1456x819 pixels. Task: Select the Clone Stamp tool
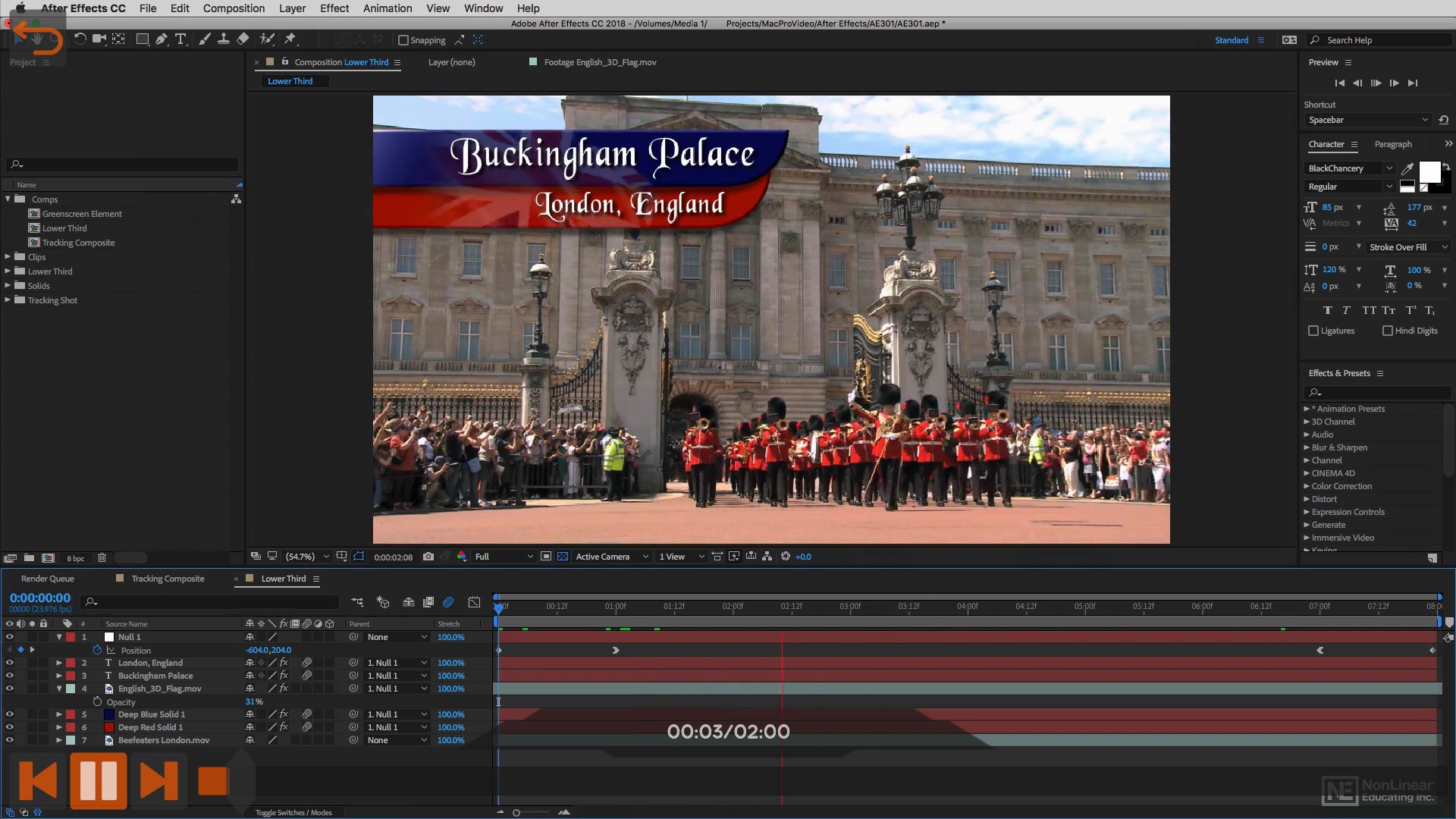tap(224, 39)
